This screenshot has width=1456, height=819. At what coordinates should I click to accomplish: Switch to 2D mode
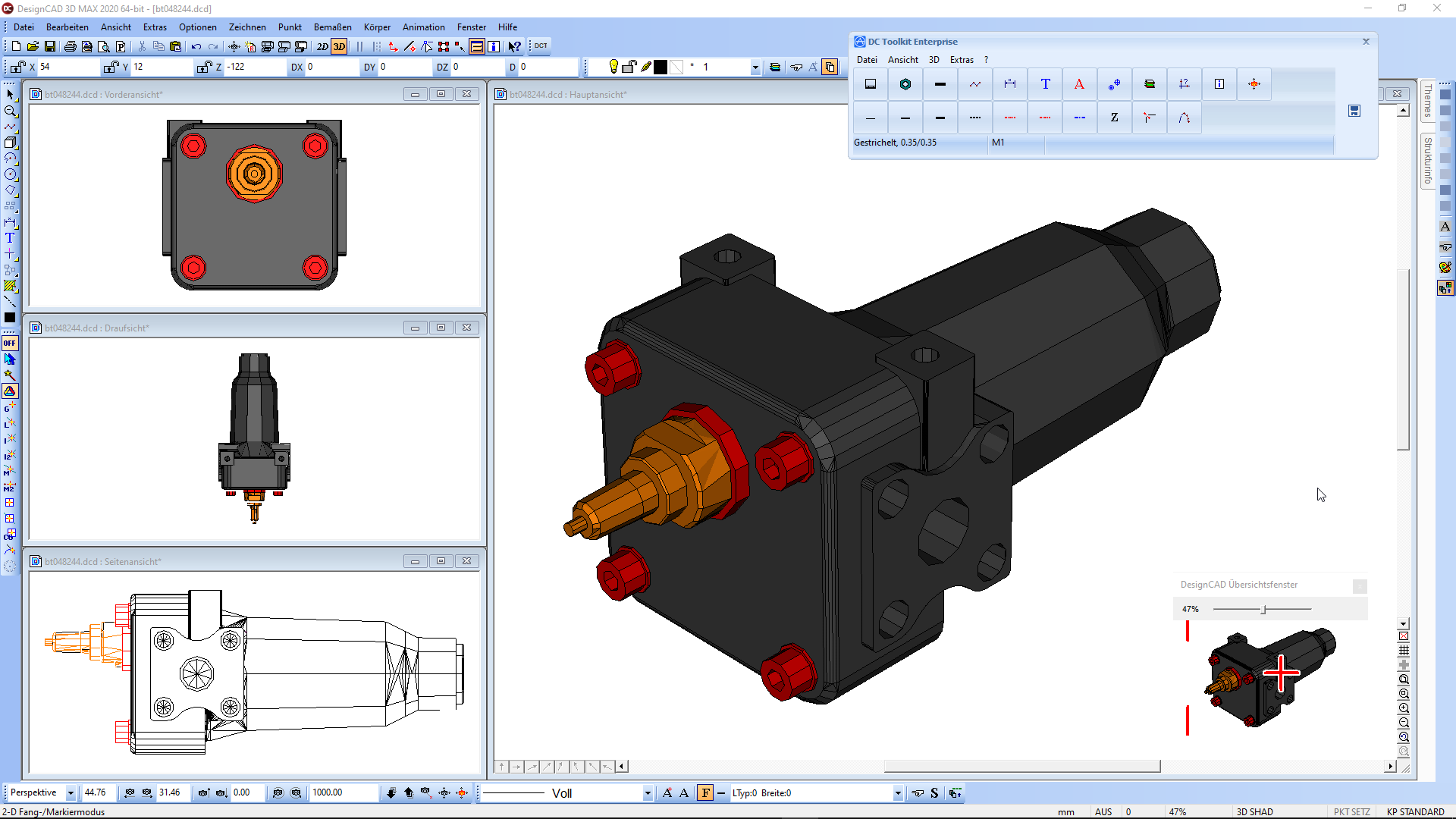(x=322, y=46)
